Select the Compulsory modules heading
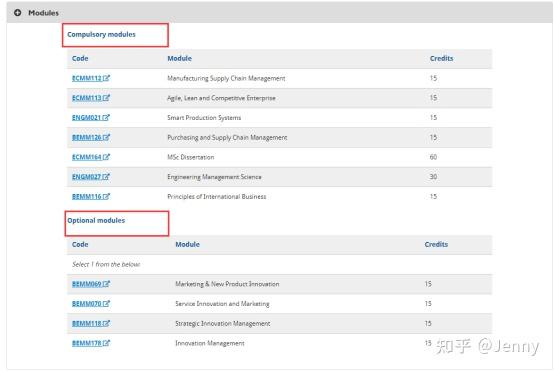 101,34
